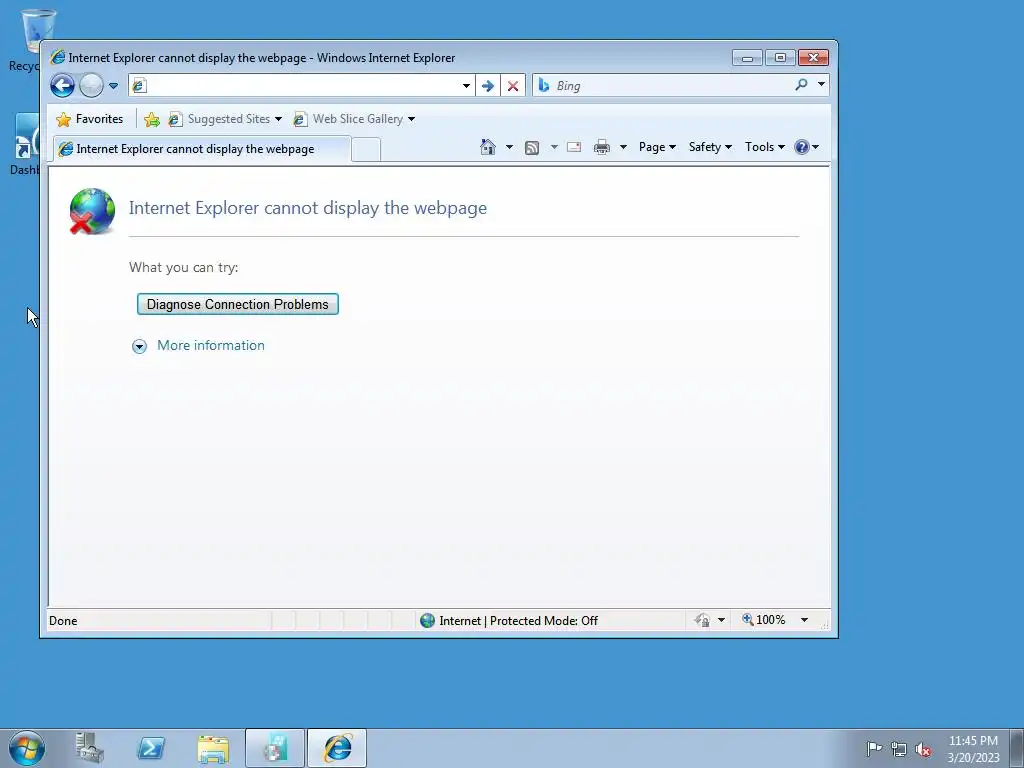Click Diagnose Connection Problems button
This screenshot has width=1024, height=768.
coord(238,304)
